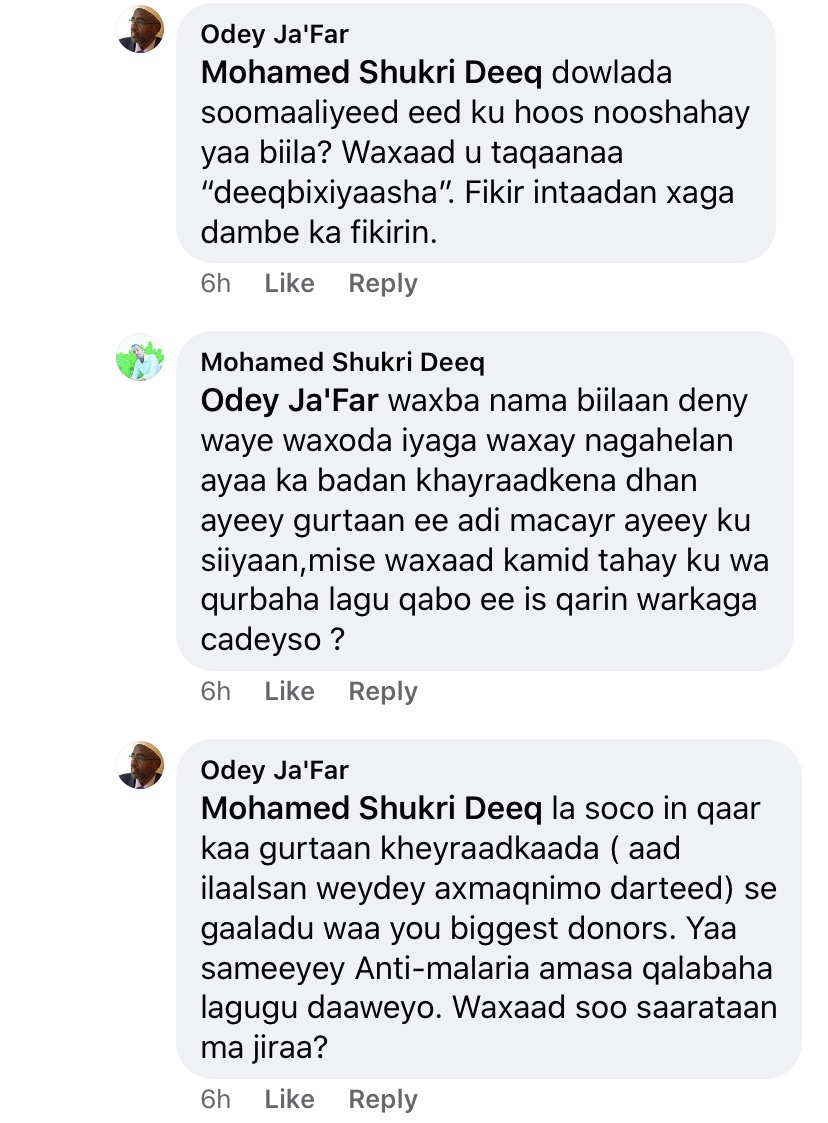
Task: Click bold Odey Ja'Far mention before "waxba"
Action: [289, 401]
